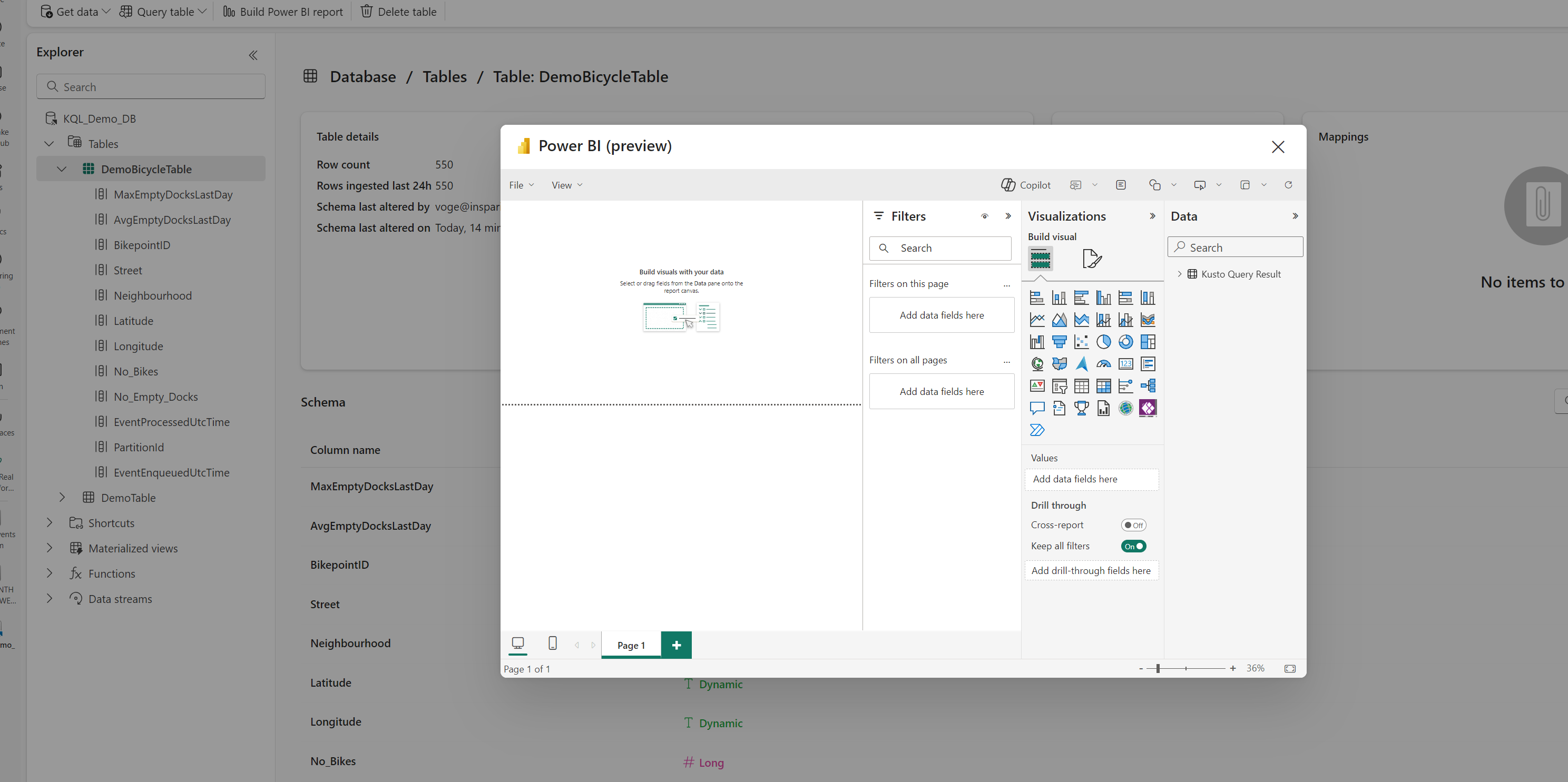This screenshot has width=1568, height=782.
Task: Switch to desktop layout view
Action: click(518, 644)
